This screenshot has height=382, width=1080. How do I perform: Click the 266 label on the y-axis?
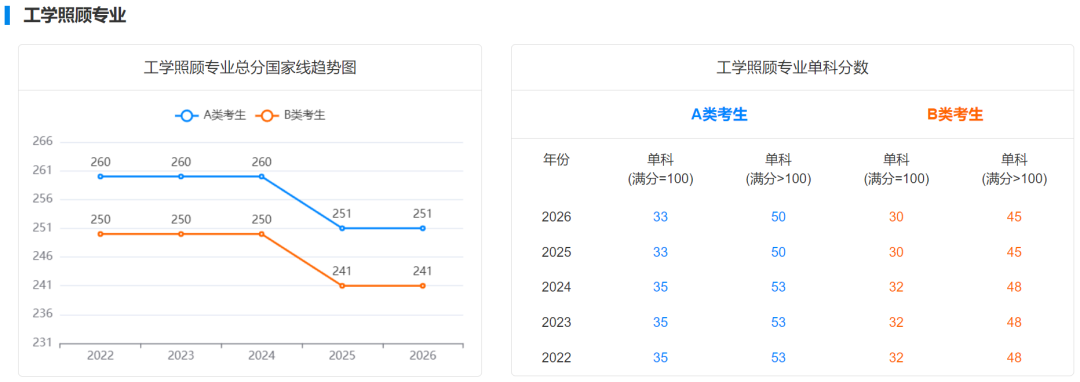point(43,141)
